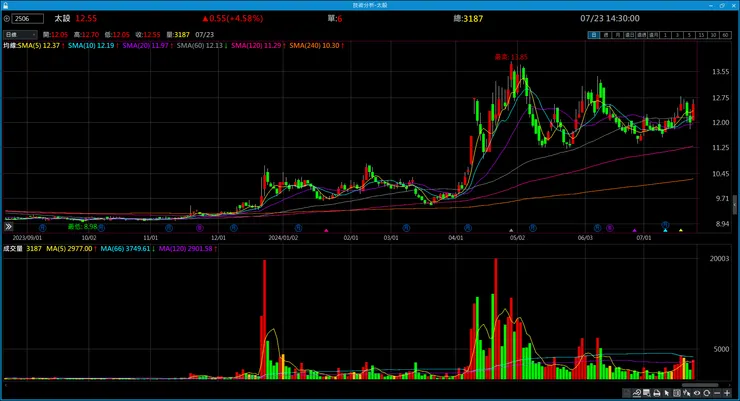Click the last price 12.55 beside 太設
The image size is (740, 401).
86,19
